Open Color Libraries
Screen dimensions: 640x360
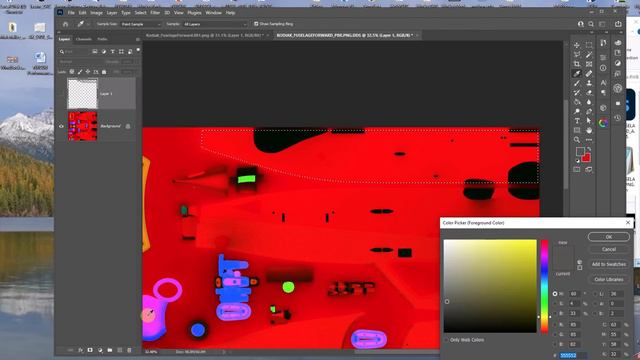click(x=609, y=280)
